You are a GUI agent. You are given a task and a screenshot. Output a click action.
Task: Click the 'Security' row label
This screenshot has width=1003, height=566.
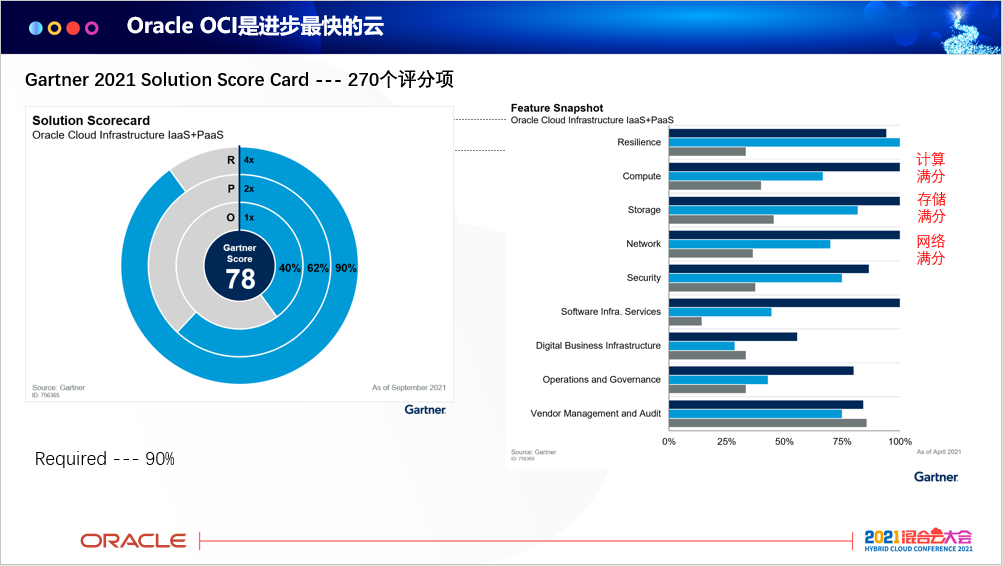click(x=644, y=278)
